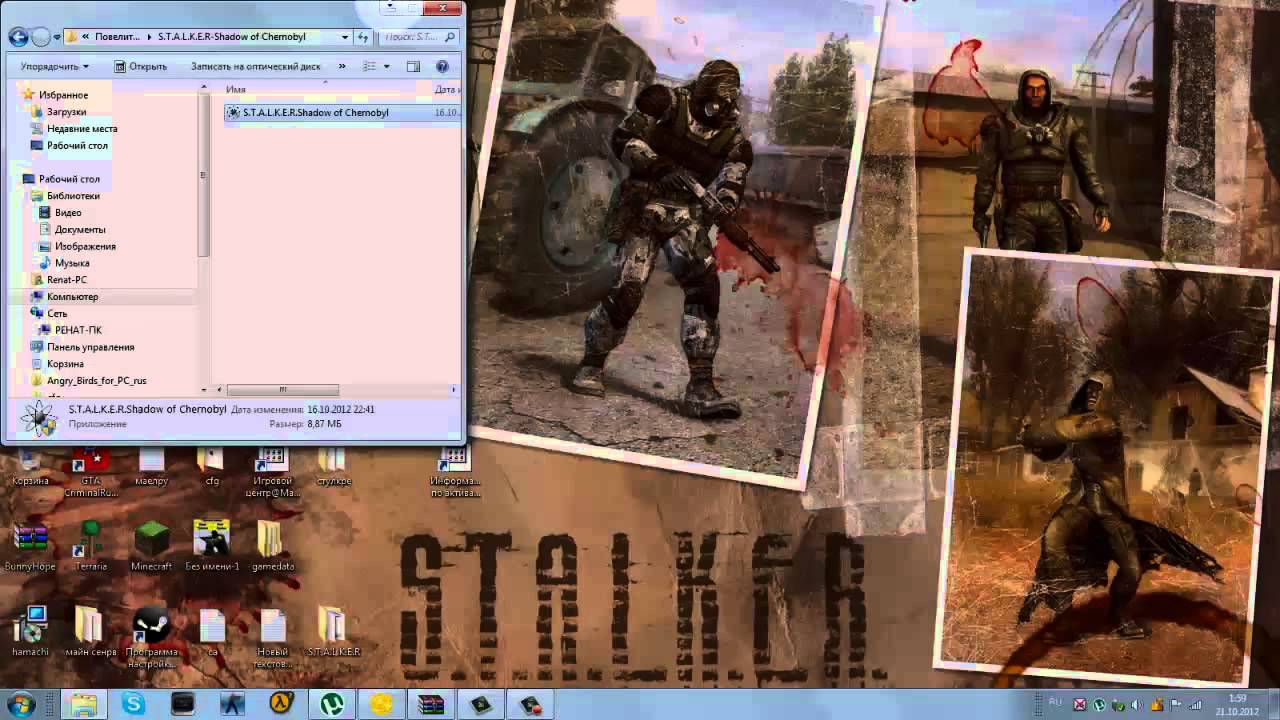Screen dimensions: 1280x720
Task: Select Видео library
Action: (x=68, y=213)
